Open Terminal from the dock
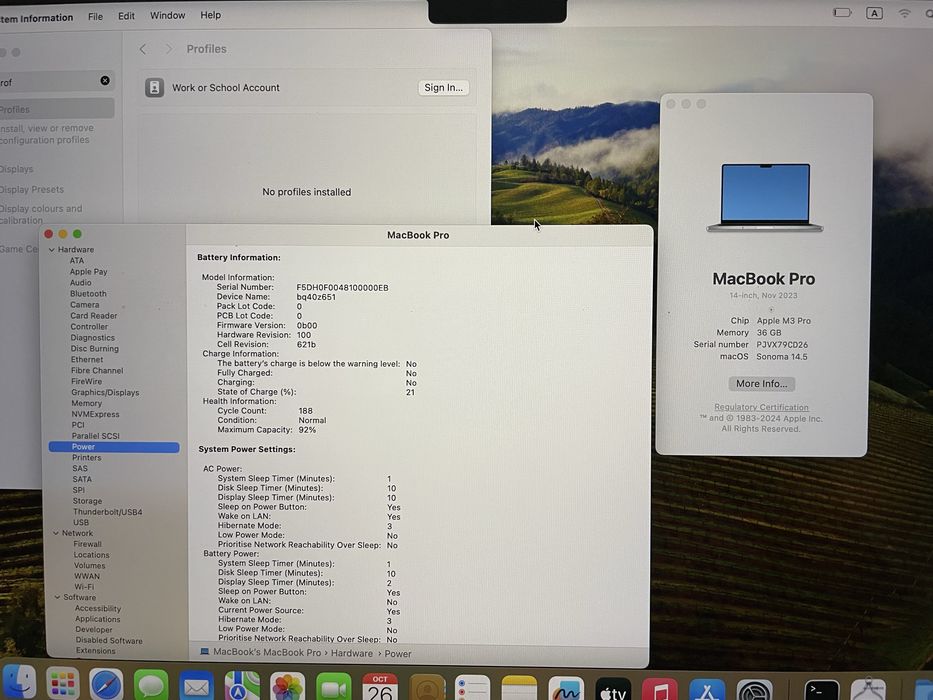This screenshot has height=700, width=933. point(822,691)
